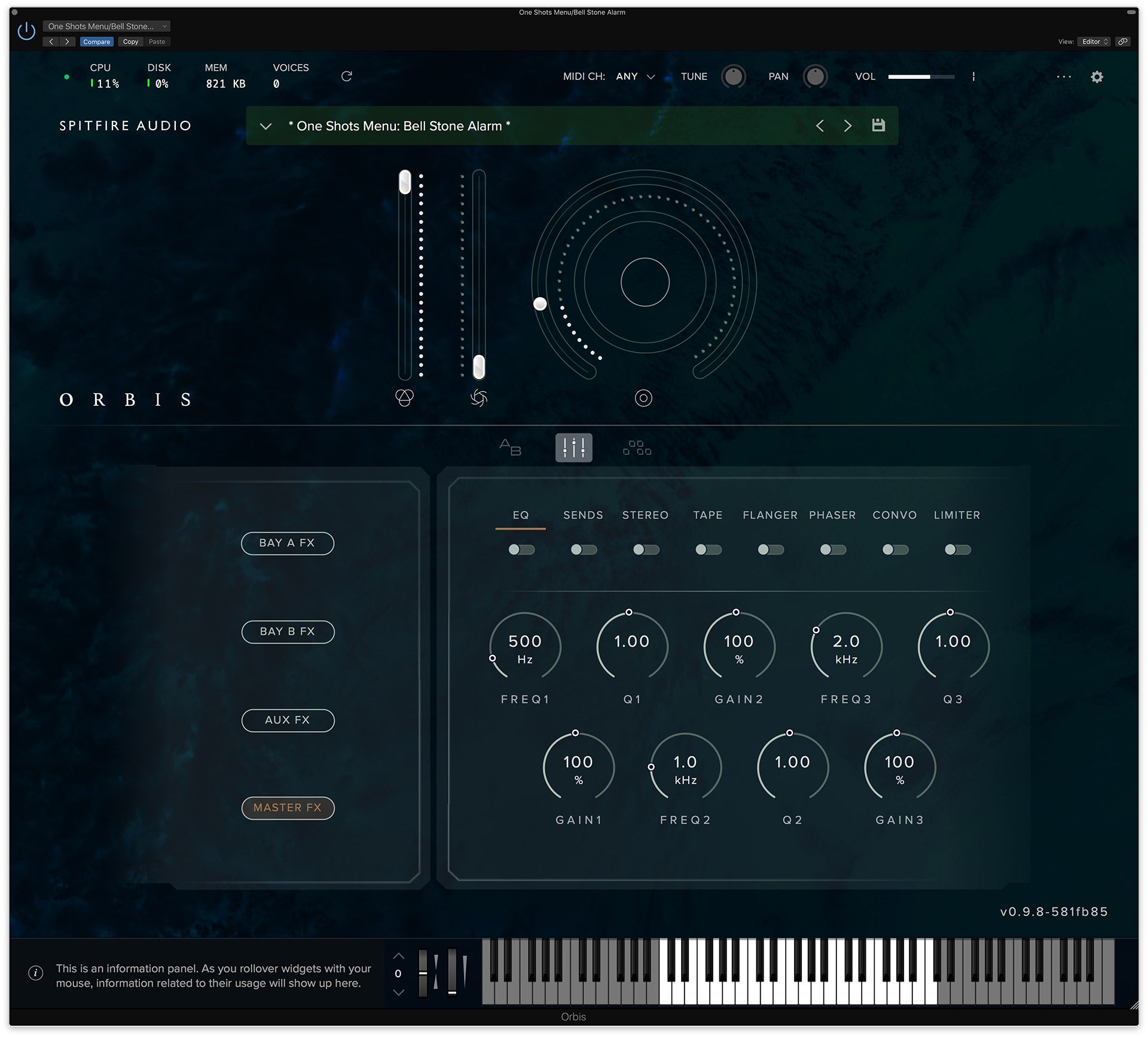The width and height of the screenshot is (1148, 1037).
Task: Open the grid blocks view icon
Action: tap(637, 448)
